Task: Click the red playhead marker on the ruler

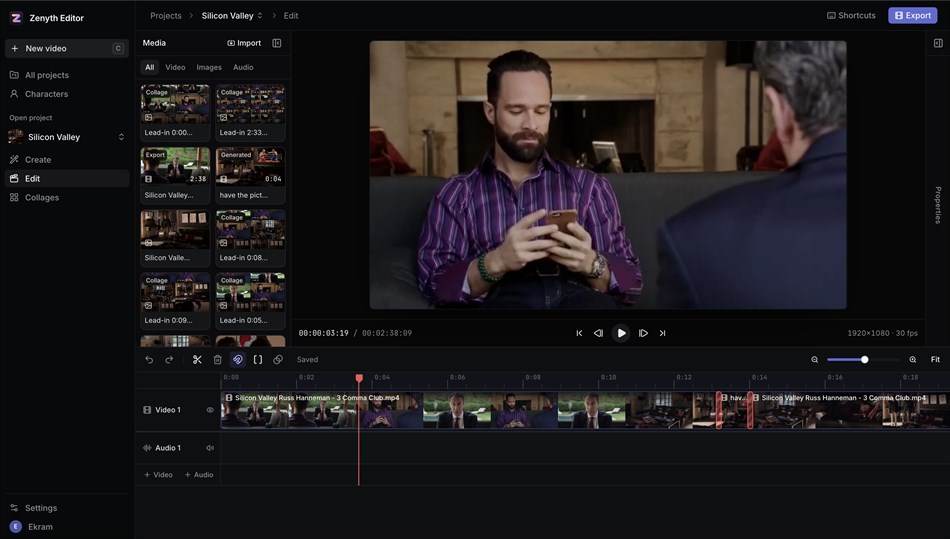Action: [359, 378]
